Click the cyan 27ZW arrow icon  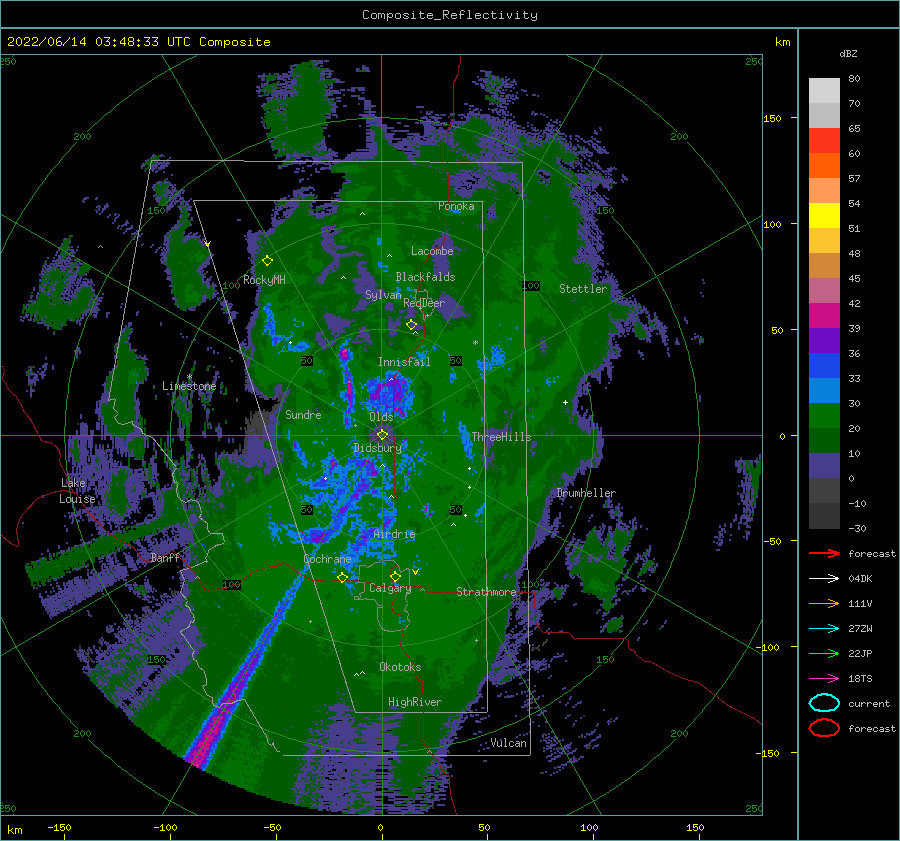click(824, 629)
